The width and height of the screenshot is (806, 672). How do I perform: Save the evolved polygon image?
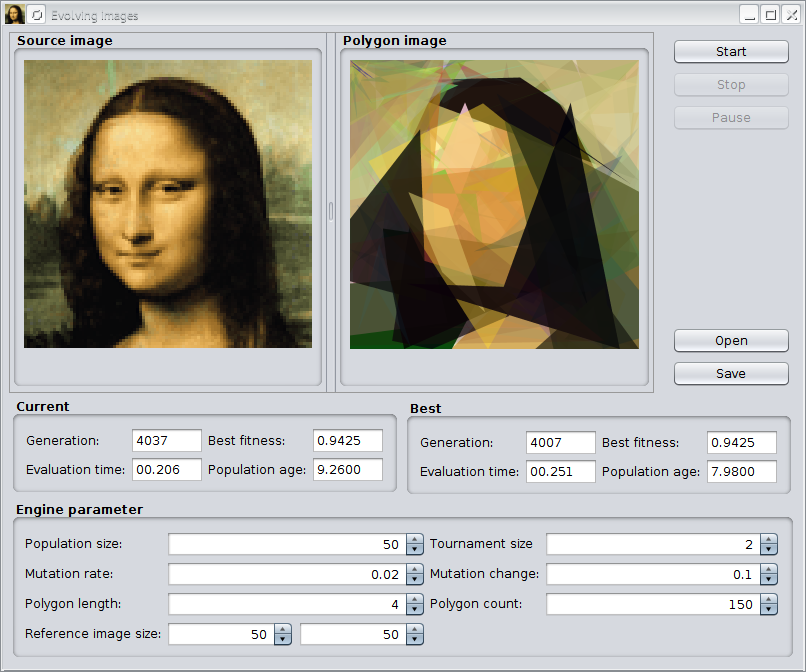(730, 373)
